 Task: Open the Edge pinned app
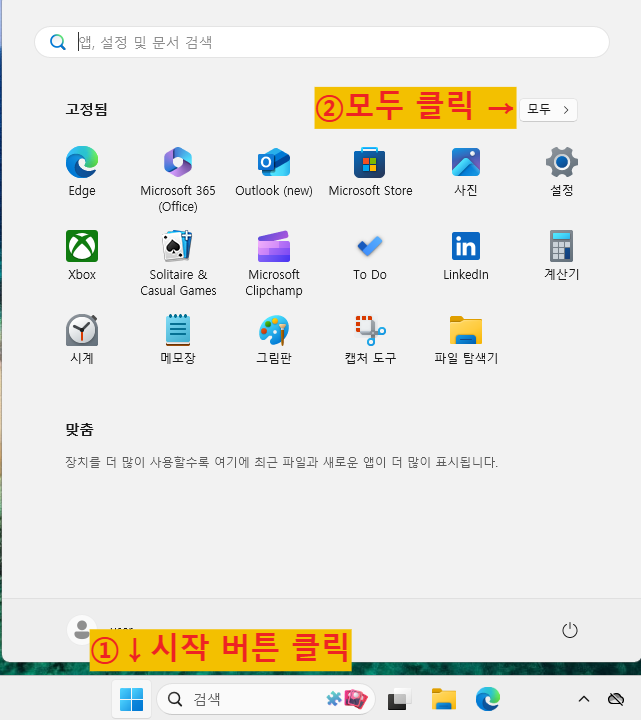tap(82, 171)
